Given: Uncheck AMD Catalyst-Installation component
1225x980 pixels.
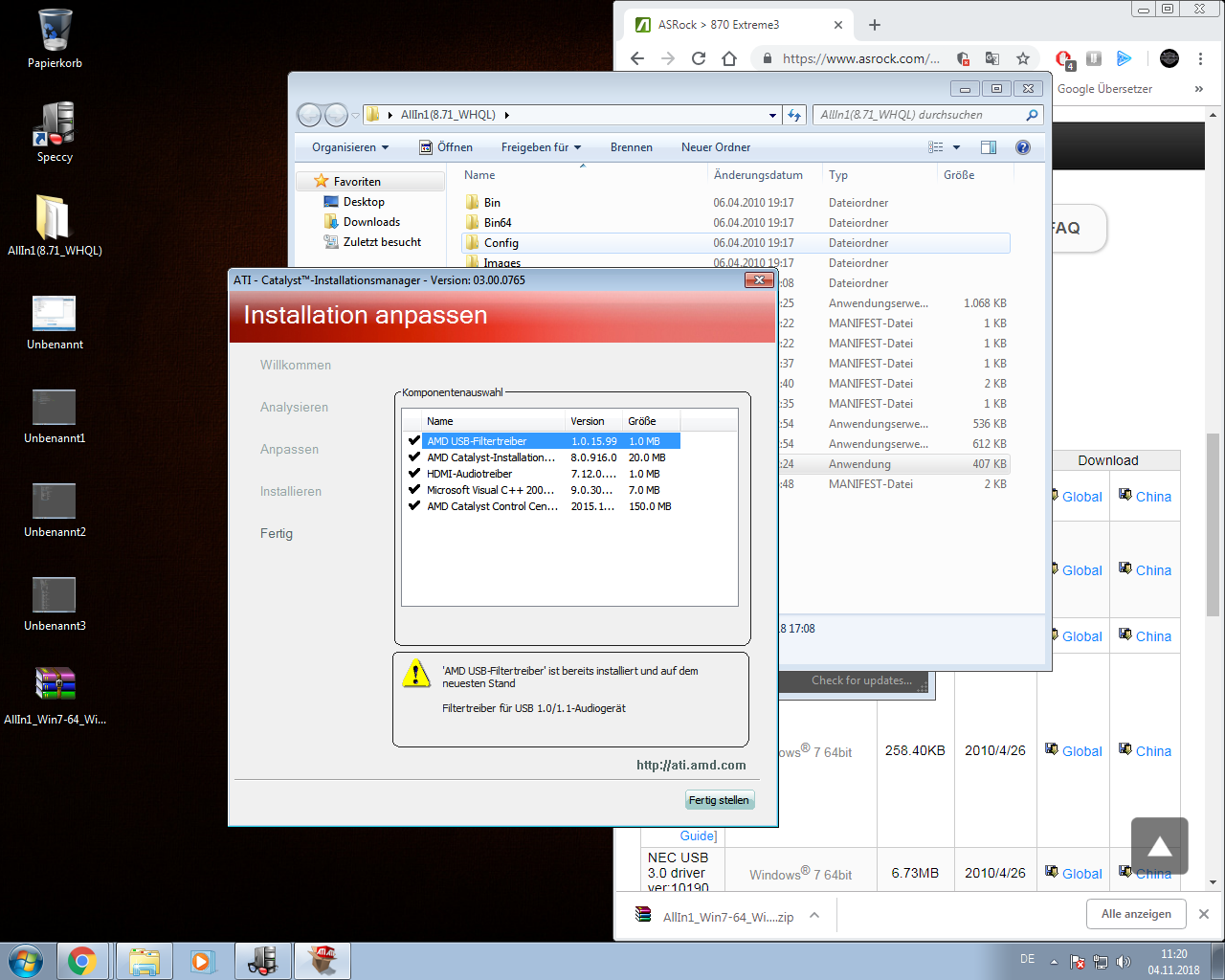Looking at the screenshot, I should 414,457.
